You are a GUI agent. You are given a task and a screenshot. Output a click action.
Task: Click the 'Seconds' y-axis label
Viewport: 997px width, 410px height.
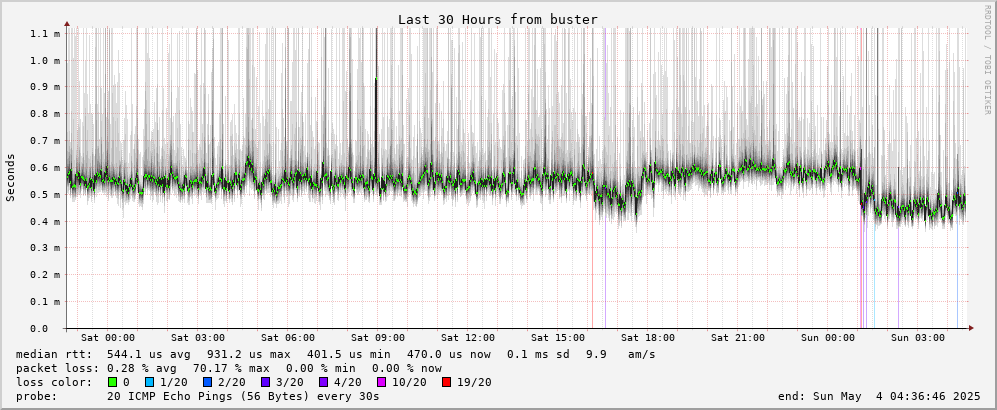tap(11, 177)
